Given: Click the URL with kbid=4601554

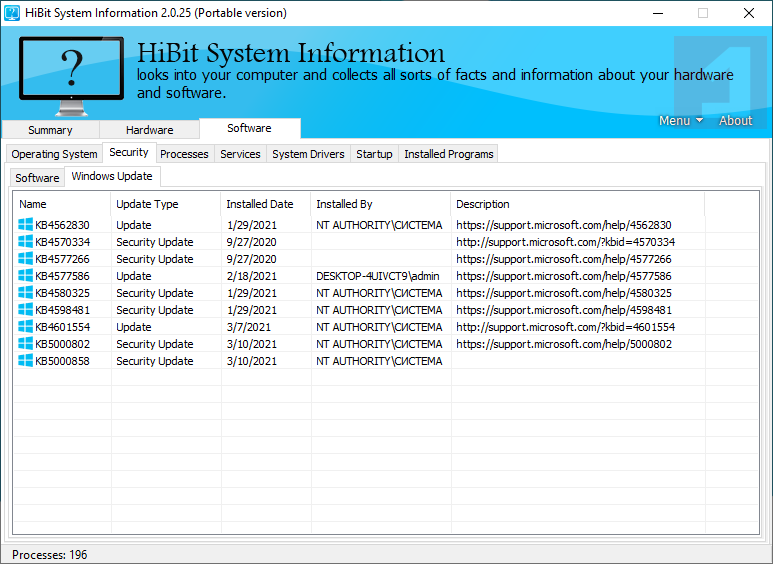Looking at the screenshot, I should point(565,327).
